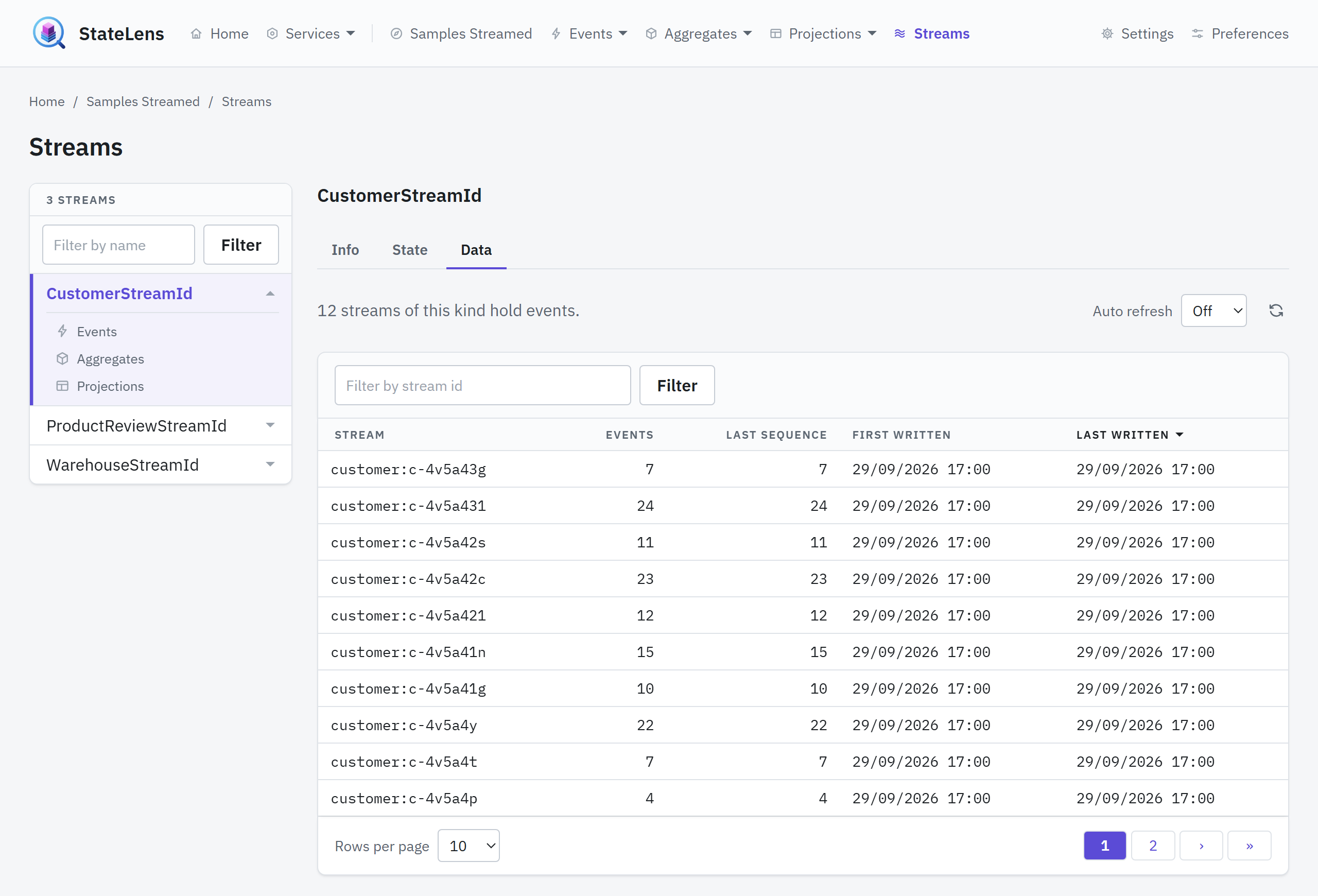Screen dimensions: 1318x896
Task: Open the Rows per page selector
Action: (x=469, y=846)
